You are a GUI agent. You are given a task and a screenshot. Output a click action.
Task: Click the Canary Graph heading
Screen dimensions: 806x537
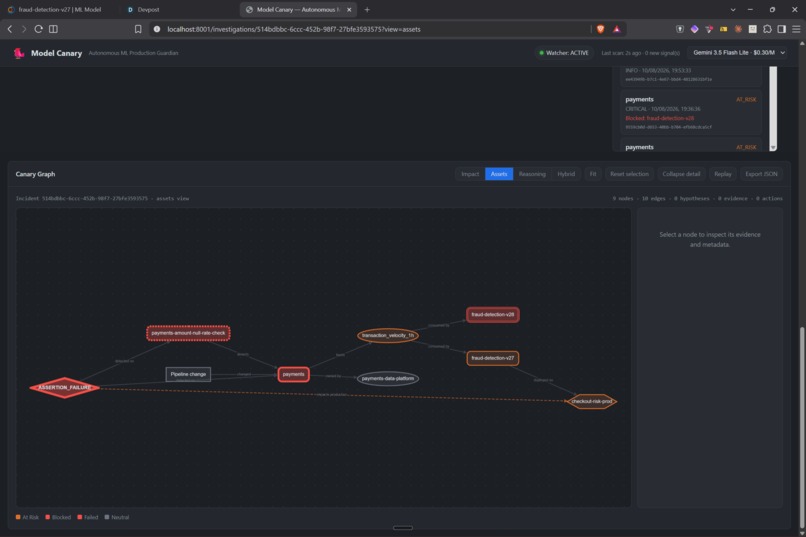[35, 174]
